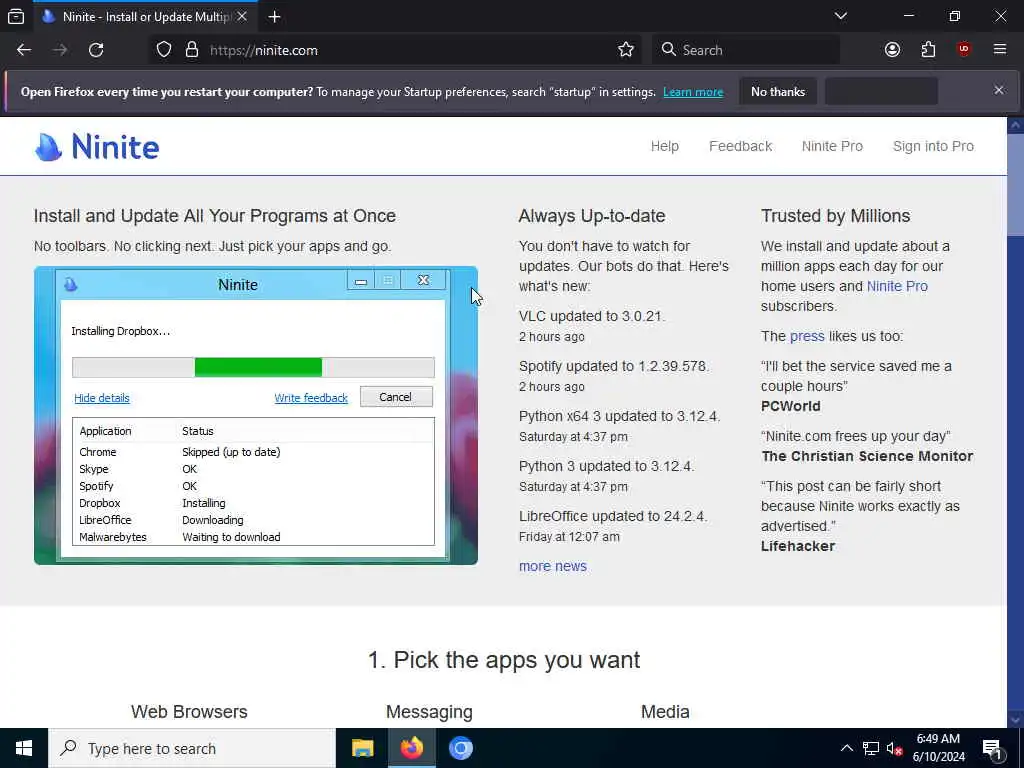Viewport: 1024px width, 768px height.
Task: Open File Explorer from the taskbar
Action: pos(362,748)
